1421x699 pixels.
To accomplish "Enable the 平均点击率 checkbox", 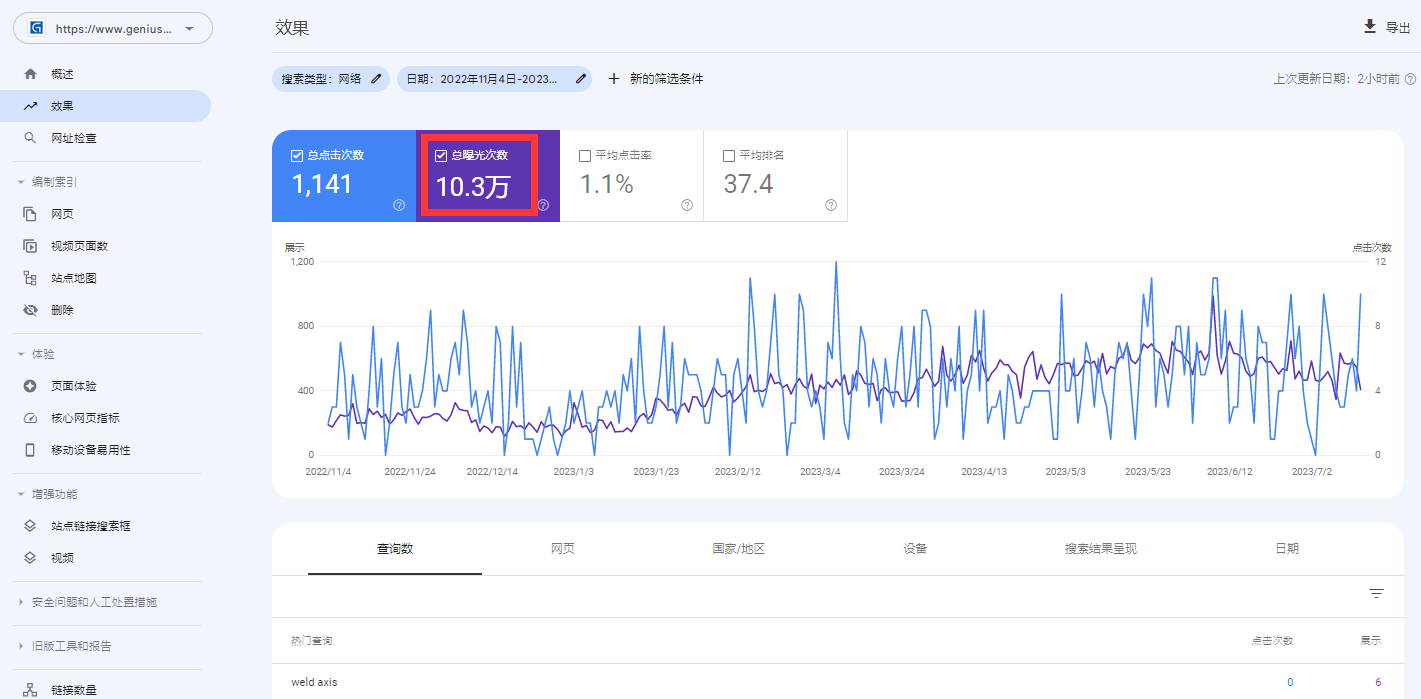I will tap(585, 156).
